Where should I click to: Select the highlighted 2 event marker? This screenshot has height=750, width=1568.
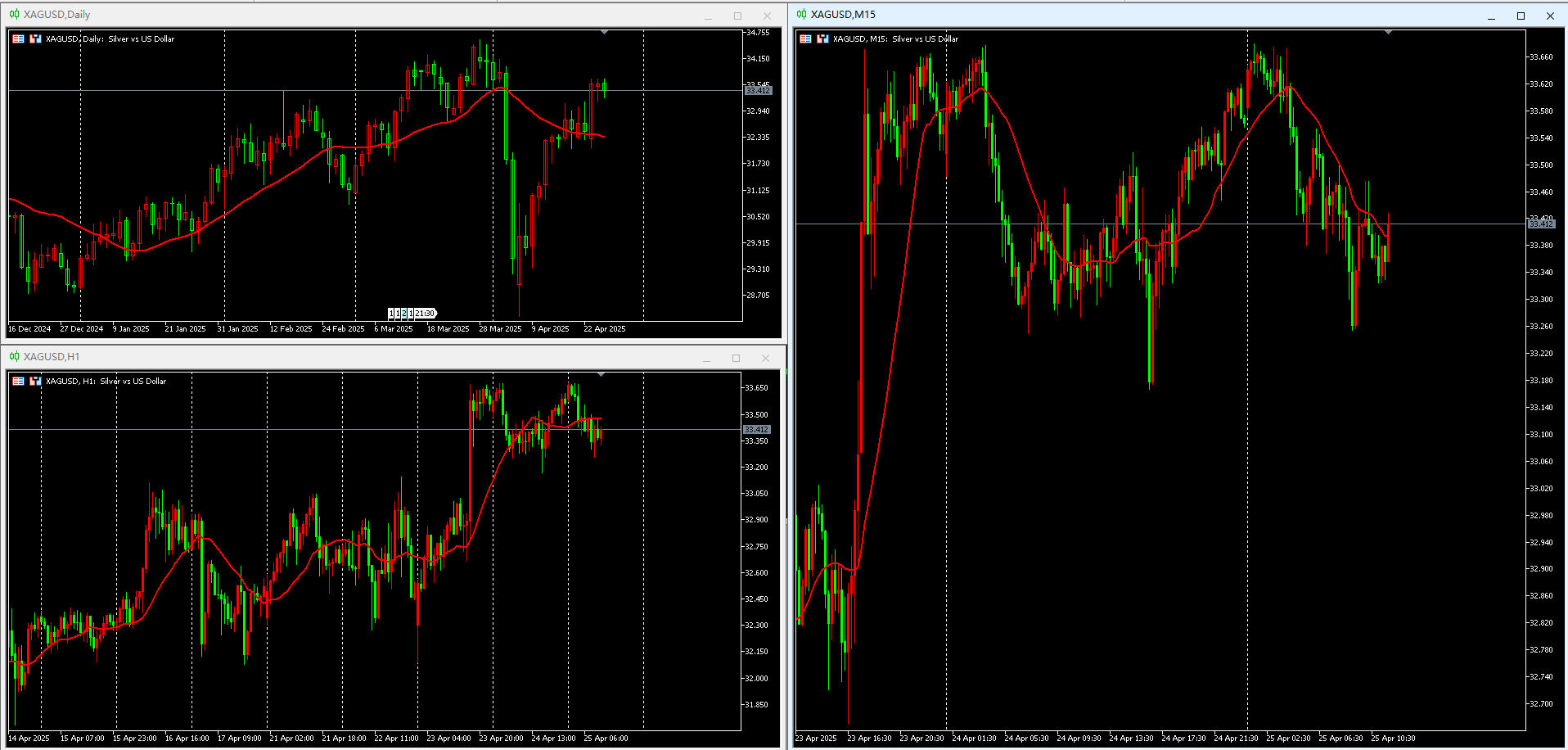(x=404, y=313)
